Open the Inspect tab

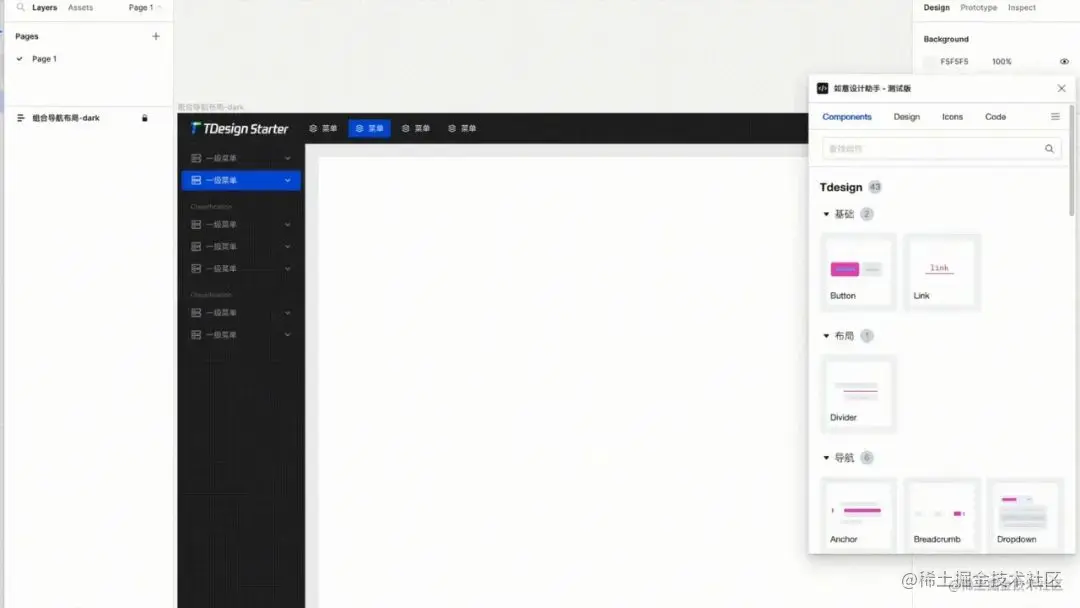point(1021,8)
